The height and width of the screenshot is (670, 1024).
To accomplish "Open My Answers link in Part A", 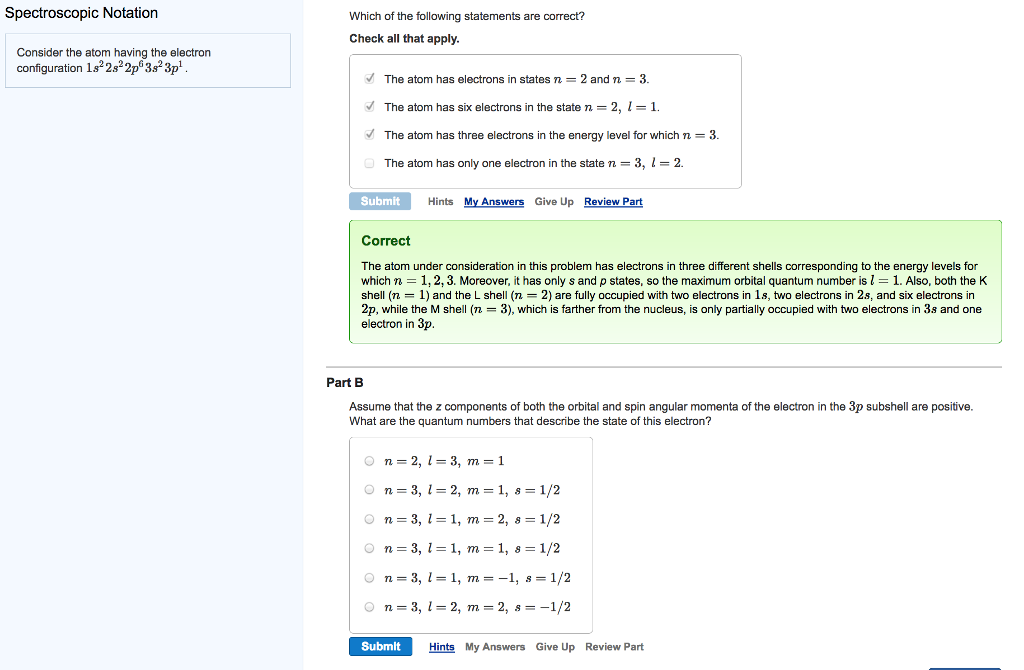I will coord(494,202).
